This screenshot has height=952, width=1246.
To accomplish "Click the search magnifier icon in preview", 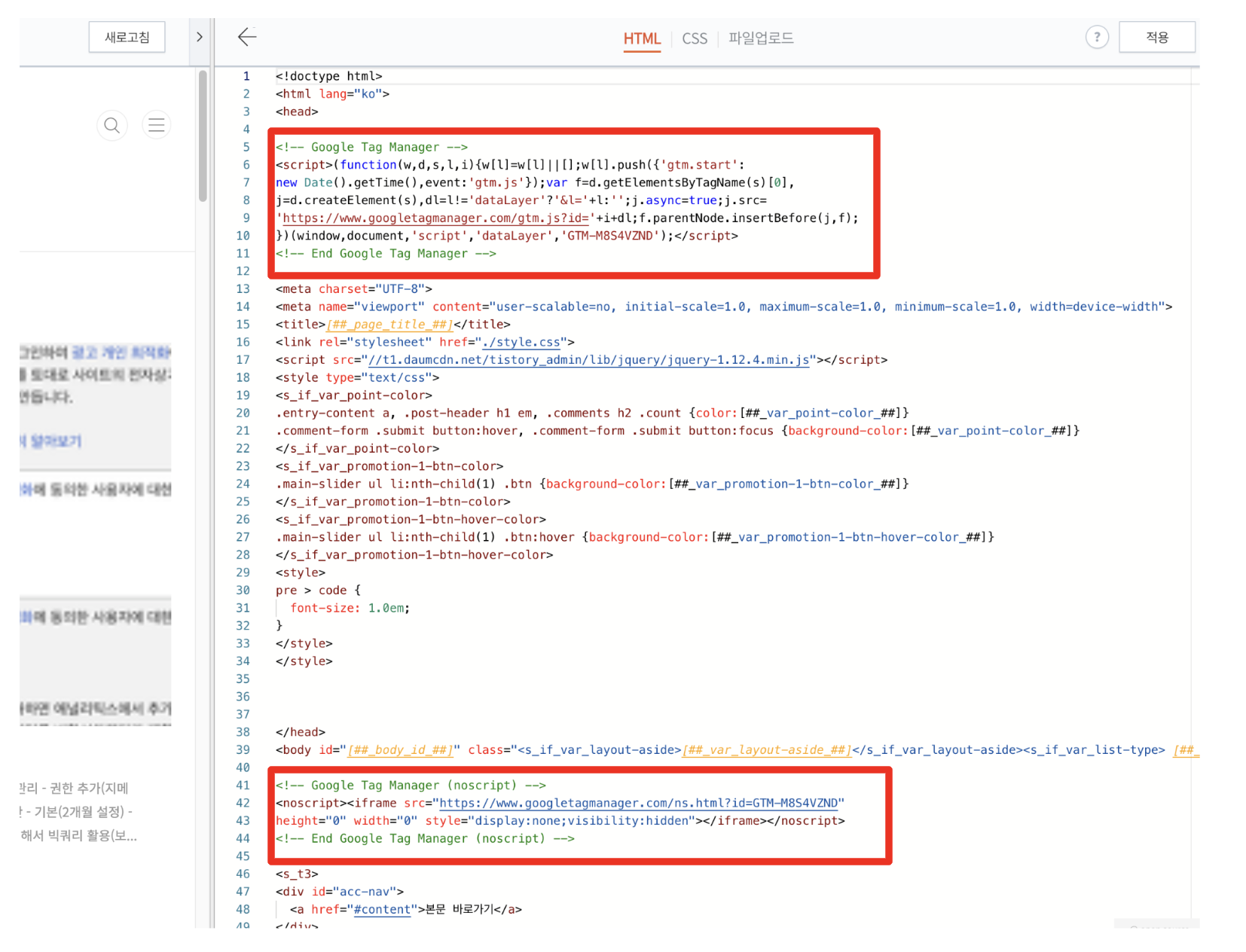I will [112, 125].
